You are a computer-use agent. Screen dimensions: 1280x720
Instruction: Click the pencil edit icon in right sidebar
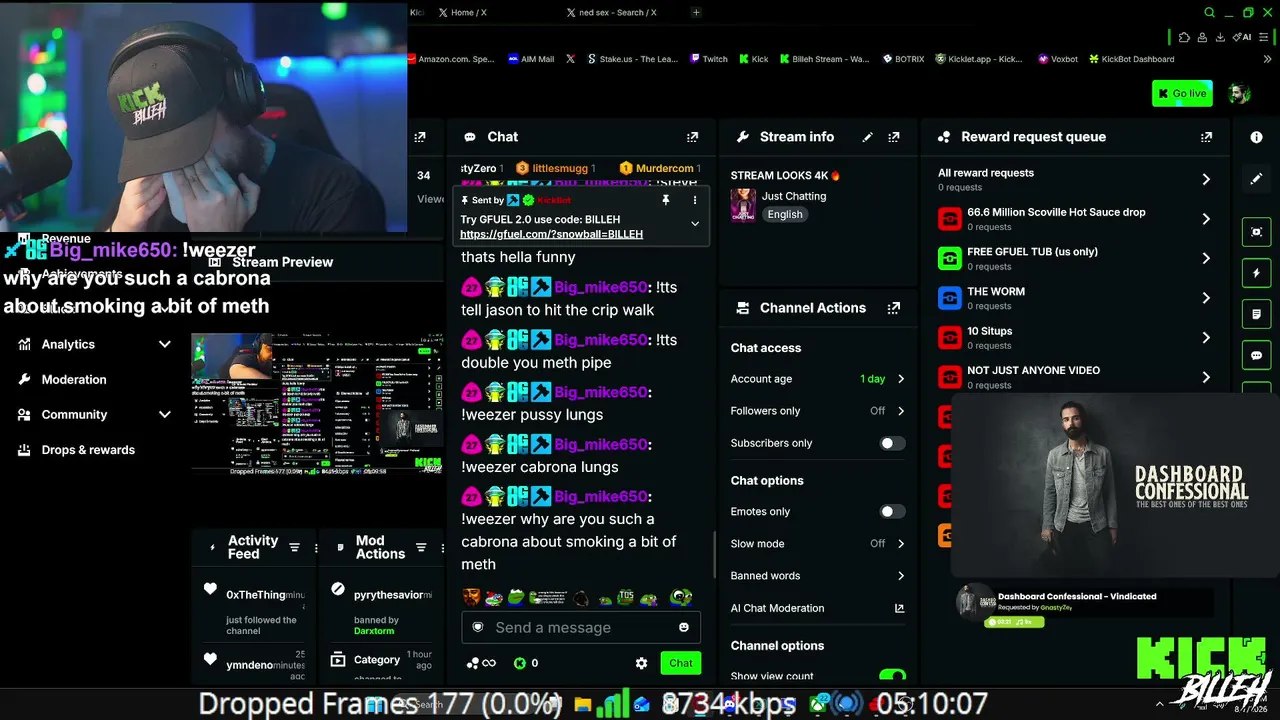[1257, 179]
